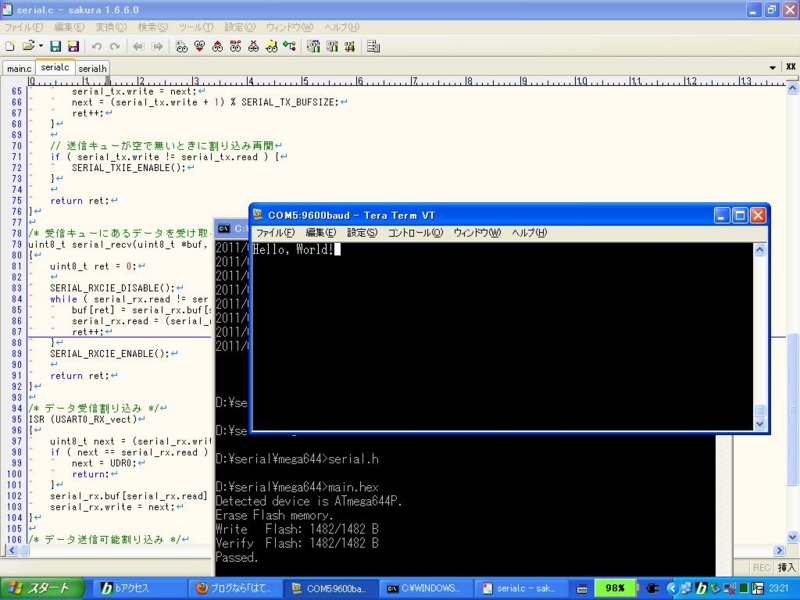This screenshot has height=600, width=800.
Task: Click the Undo arrow icon
Action: (x=96, y=46)
